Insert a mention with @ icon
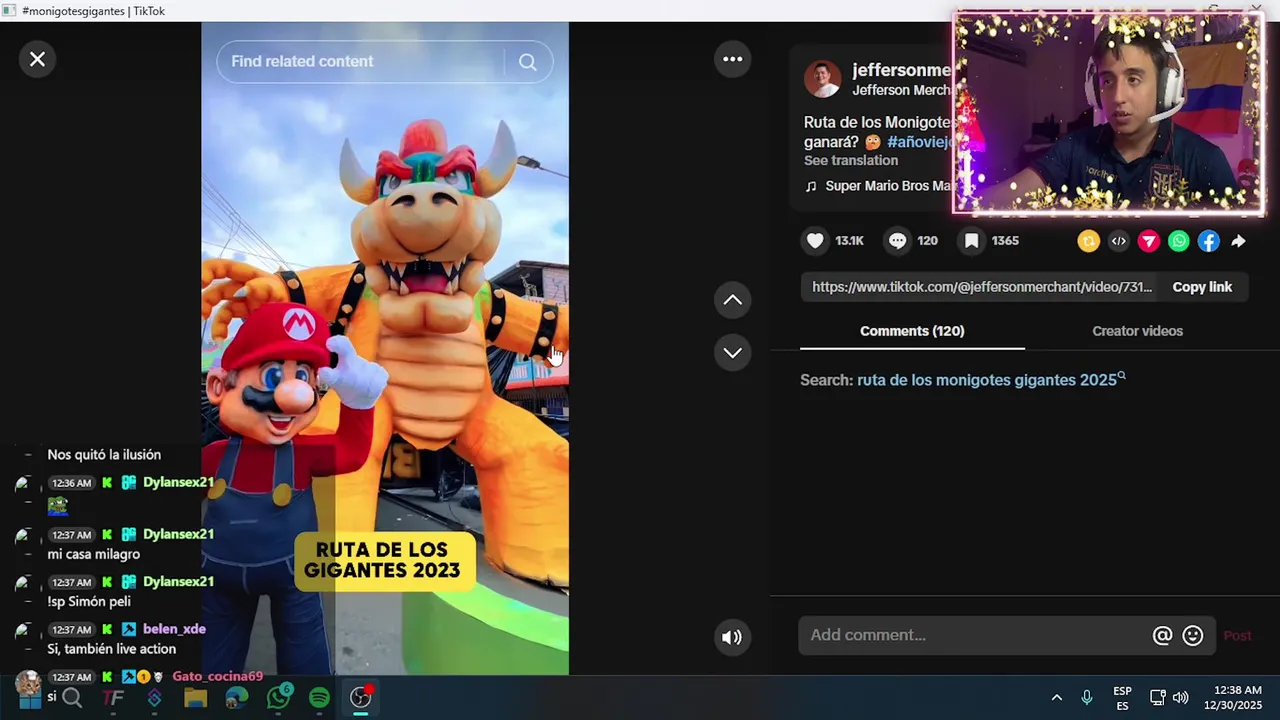Screen dimensions: 1280x720 click(1162, 635)
